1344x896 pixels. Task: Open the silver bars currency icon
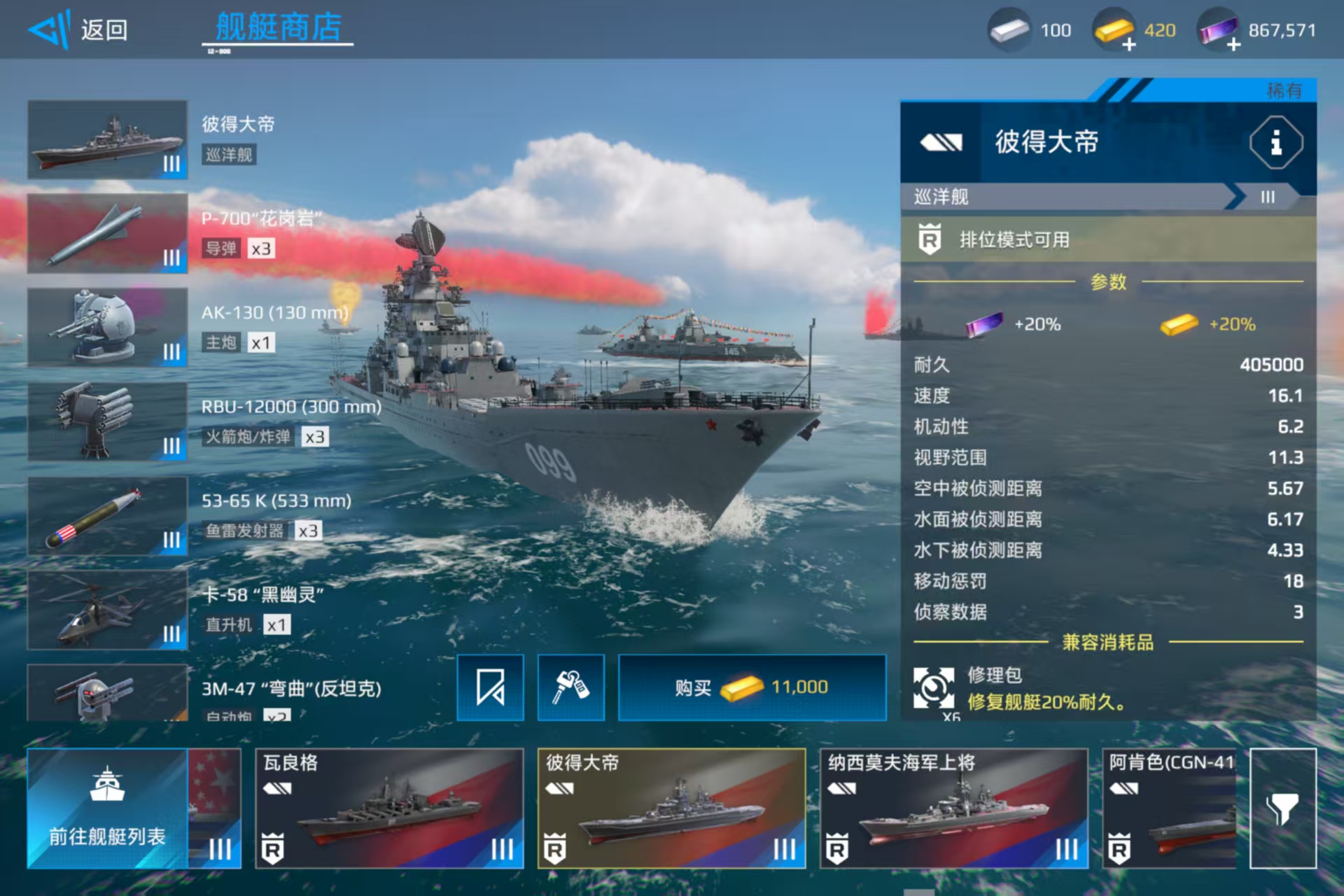1009,30
